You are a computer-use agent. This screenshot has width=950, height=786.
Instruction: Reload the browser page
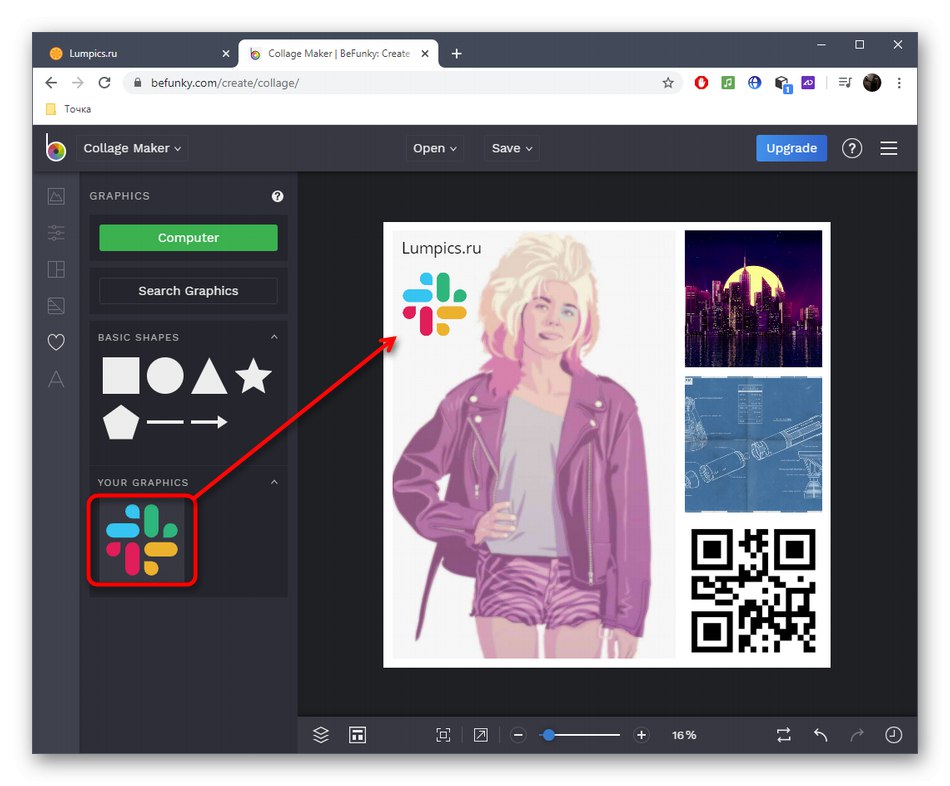point(104,82)
